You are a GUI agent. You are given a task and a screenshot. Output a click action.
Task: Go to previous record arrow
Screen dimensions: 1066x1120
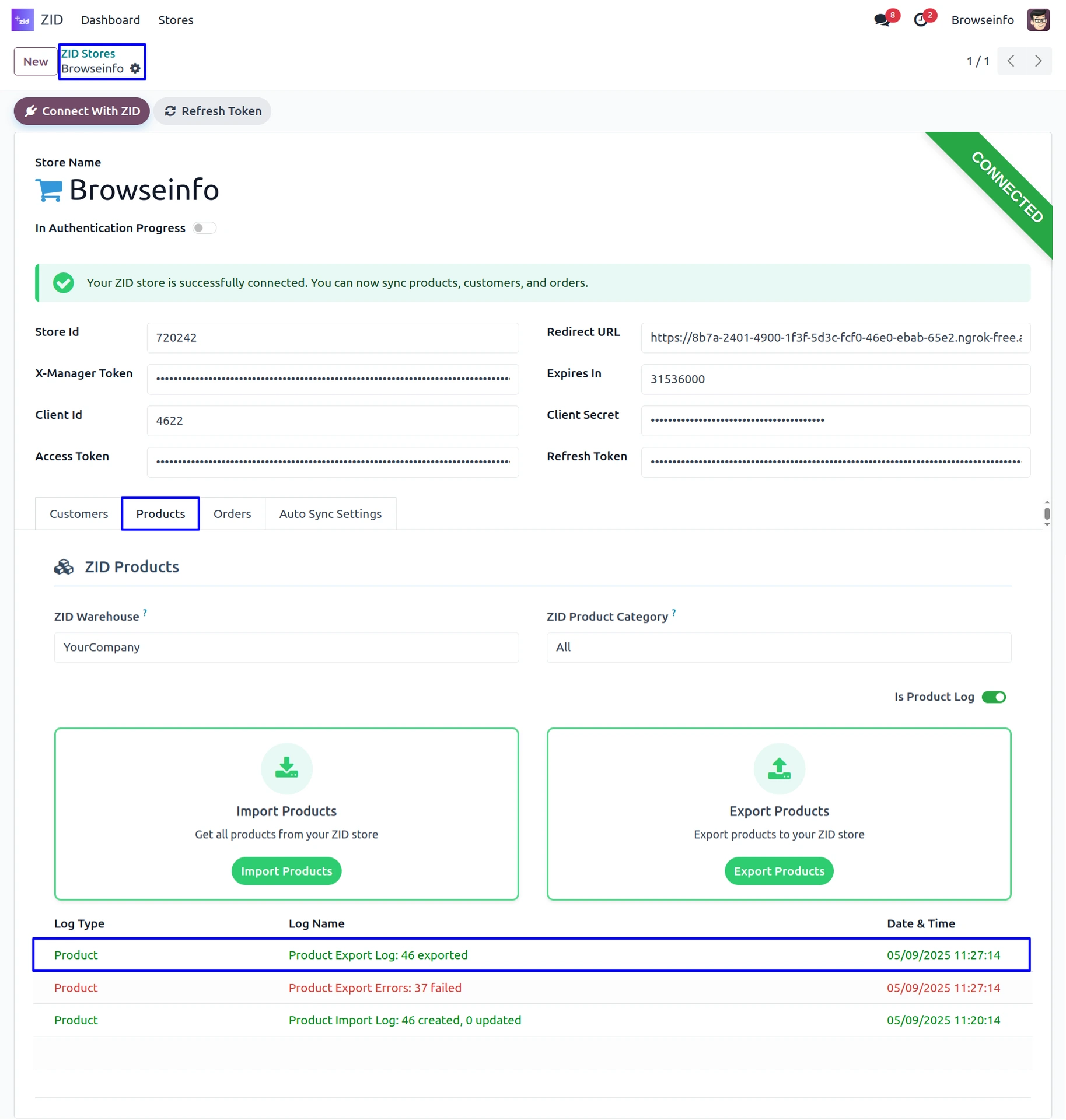point(1011,61)
